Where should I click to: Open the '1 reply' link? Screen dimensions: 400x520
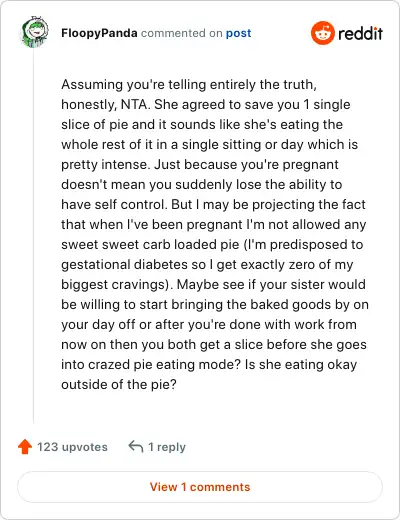tap(167, 447)
